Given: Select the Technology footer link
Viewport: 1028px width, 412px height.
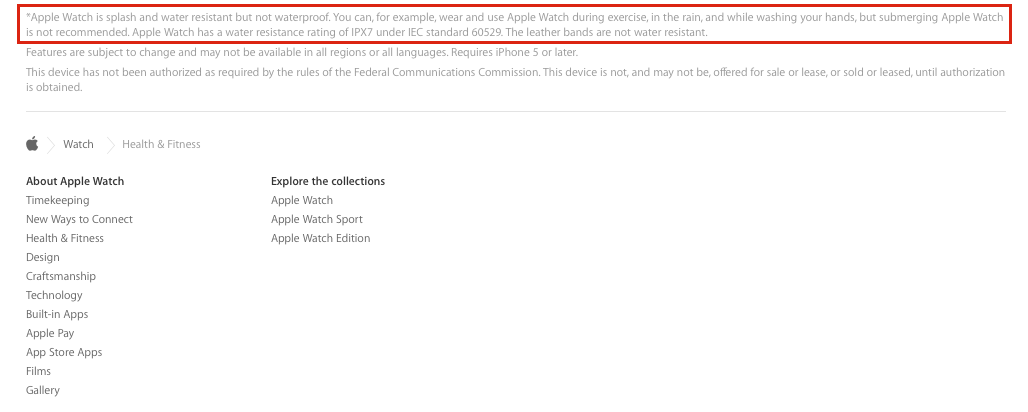Looking at the screenshot, I should (54, 295).
